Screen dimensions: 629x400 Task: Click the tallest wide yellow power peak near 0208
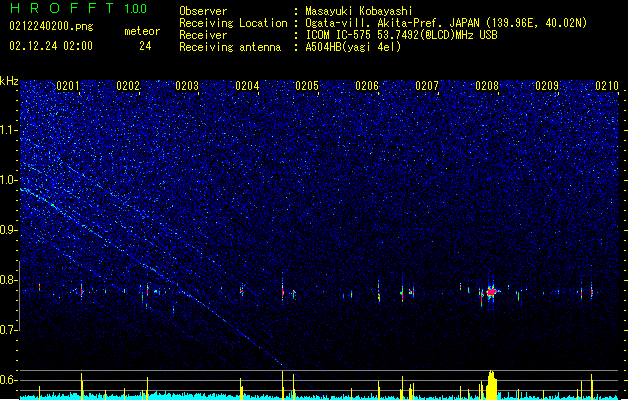pos(491,385)
